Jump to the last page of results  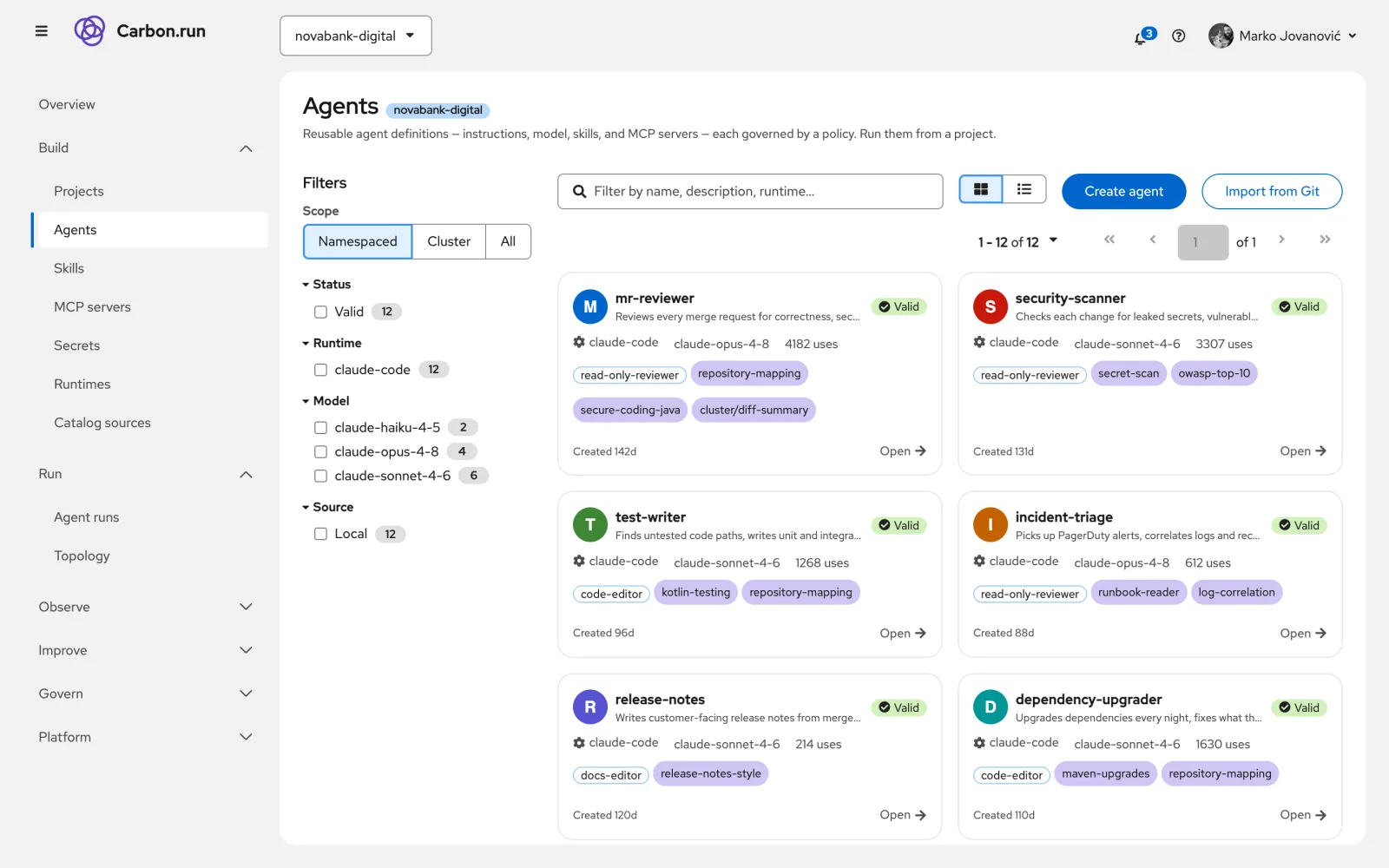coord(1325,240)
